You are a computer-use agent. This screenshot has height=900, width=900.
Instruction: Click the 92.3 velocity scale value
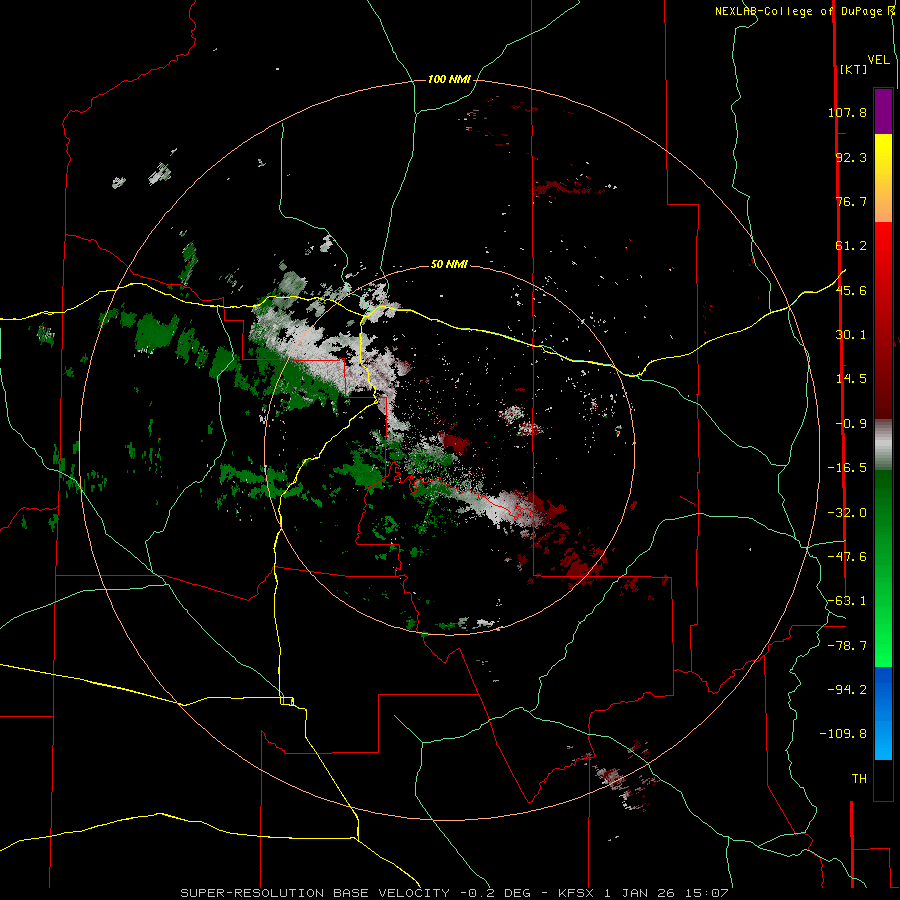(x=851, y=157)
